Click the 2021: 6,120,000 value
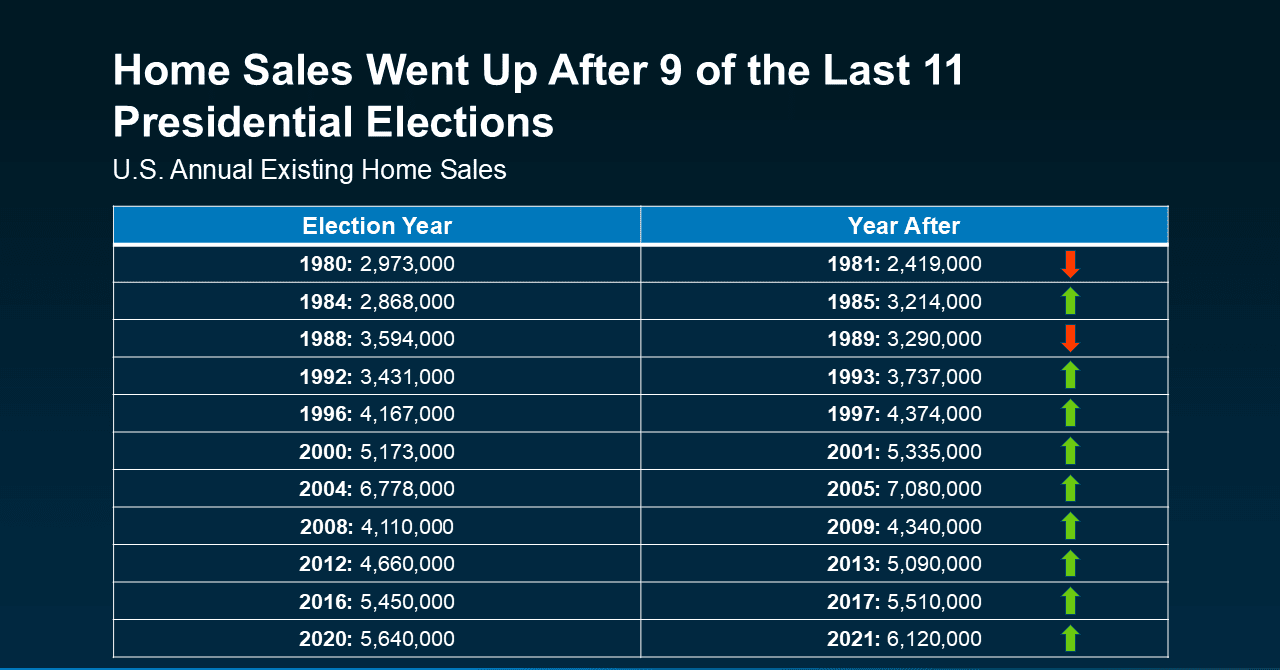This screenshot has height=670, width=1280. coord(904,639)
